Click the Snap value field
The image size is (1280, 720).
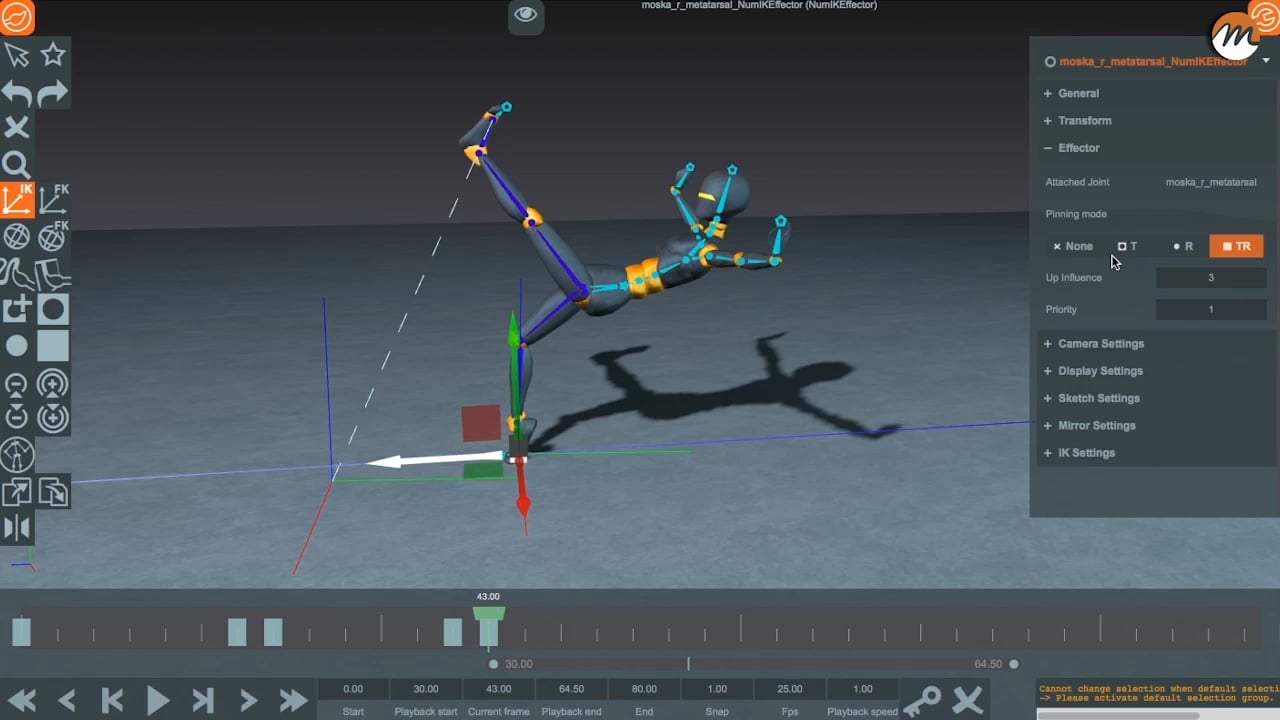pos(717,689)
